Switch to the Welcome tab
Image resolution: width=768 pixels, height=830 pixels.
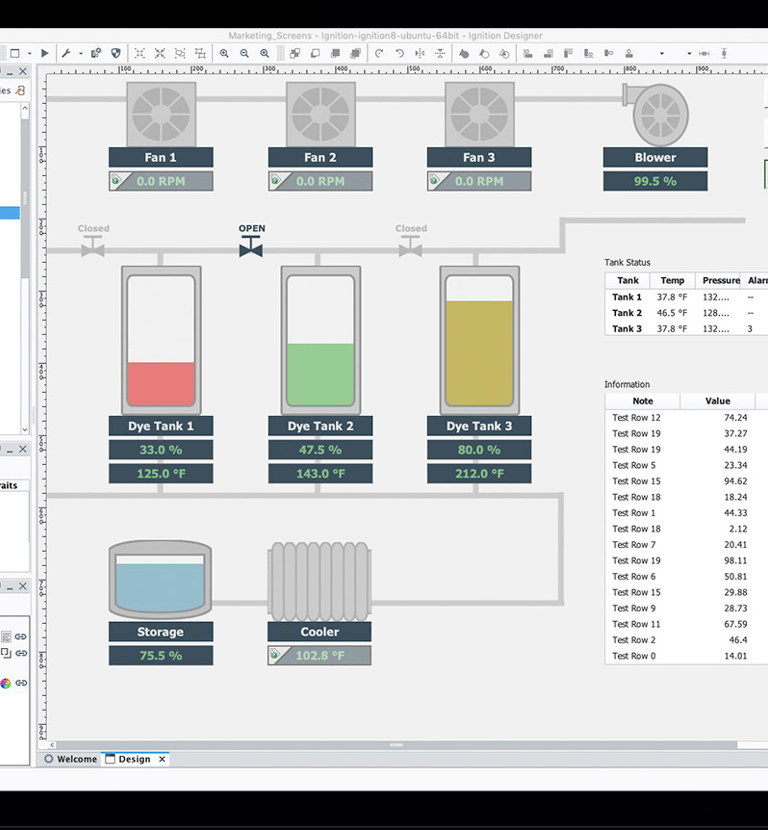(x=76, y=759)
